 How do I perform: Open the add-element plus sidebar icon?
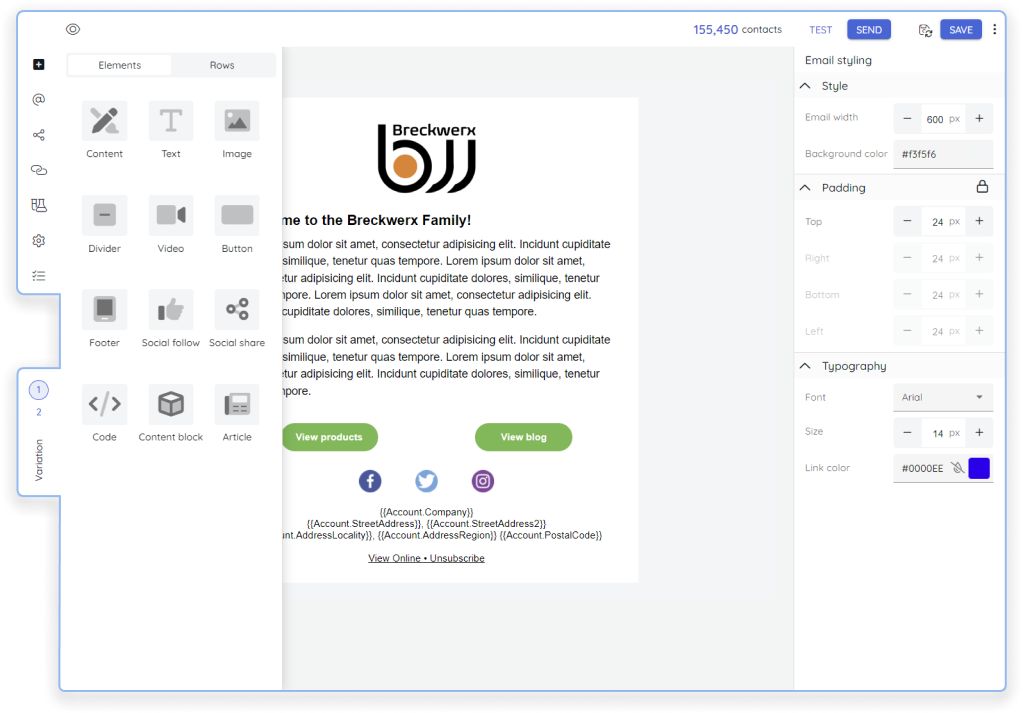(38, 64)
